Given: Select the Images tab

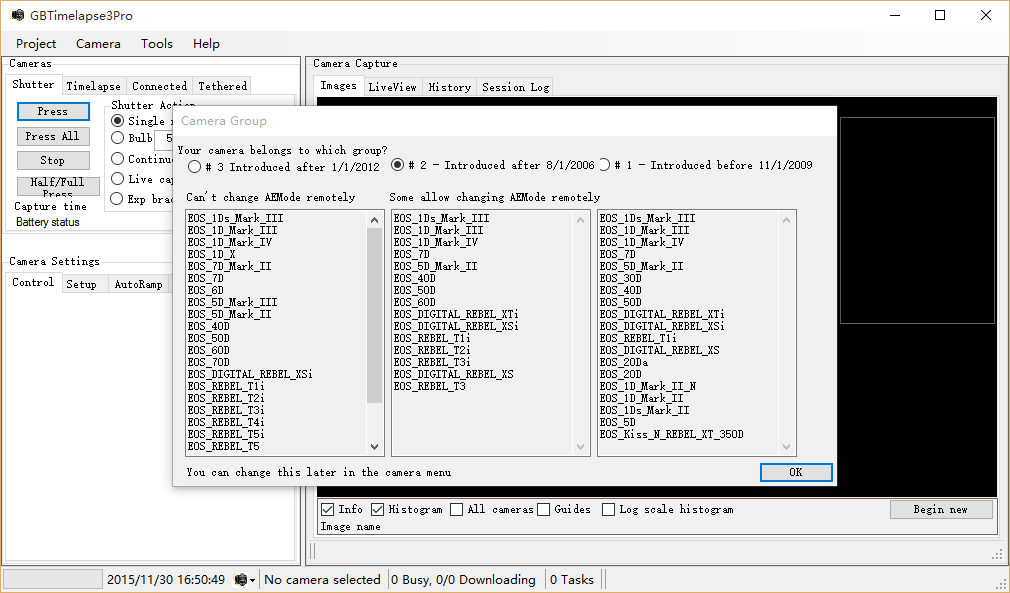Looking at the screenshot, I should pyautogui.click(x=338, y=86).
